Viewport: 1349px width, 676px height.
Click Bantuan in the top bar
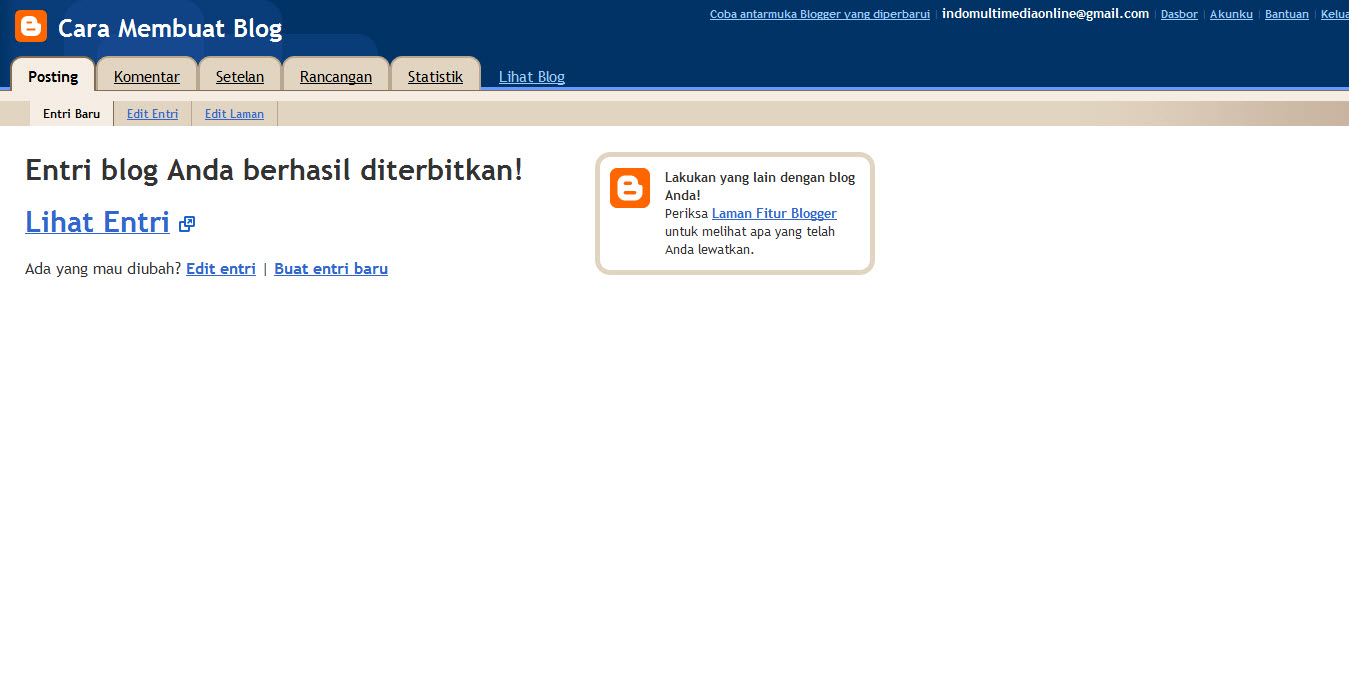pyautogui.click(x=1286, y=14)
